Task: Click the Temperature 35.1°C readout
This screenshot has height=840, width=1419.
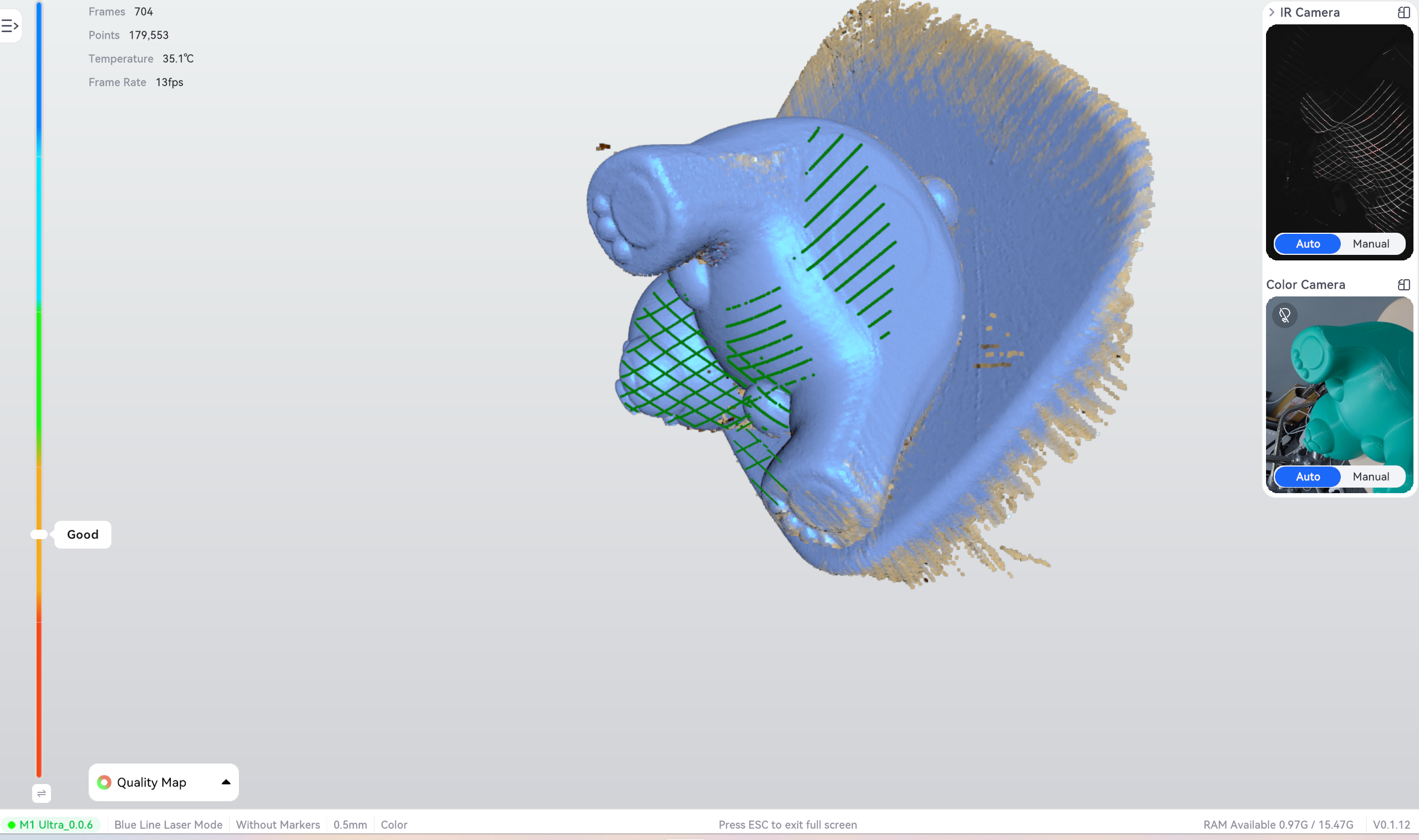Action: [x=141, y=58]
